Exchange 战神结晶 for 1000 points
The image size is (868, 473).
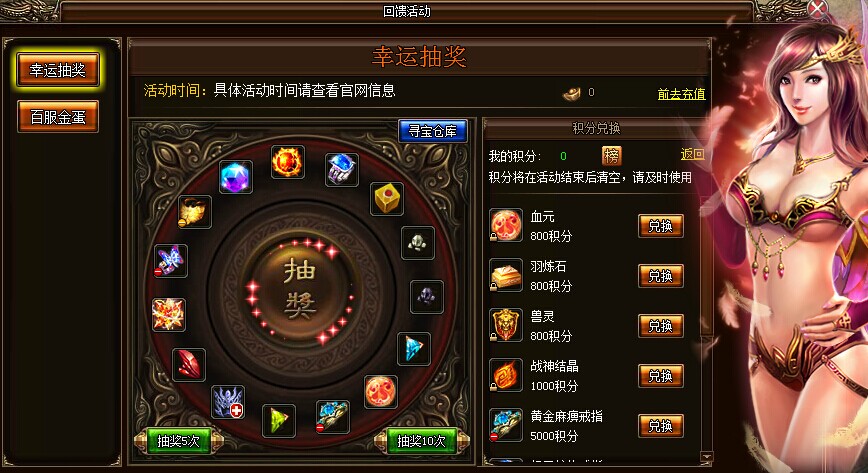point(660,376)
